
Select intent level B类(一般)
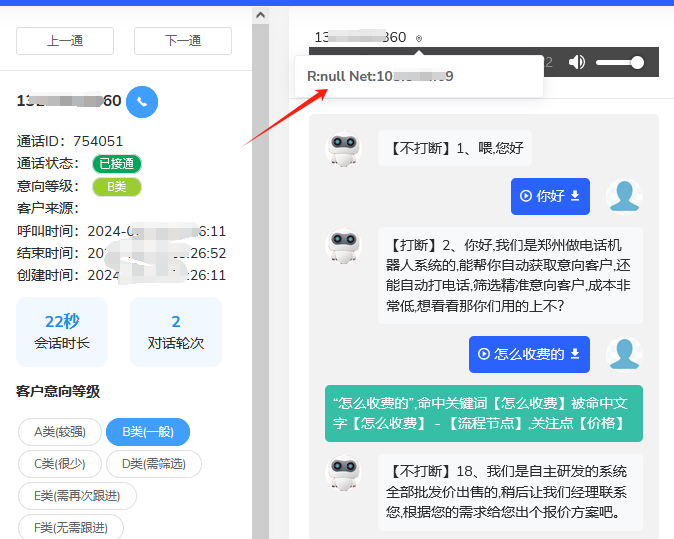(x=148, y=432)
